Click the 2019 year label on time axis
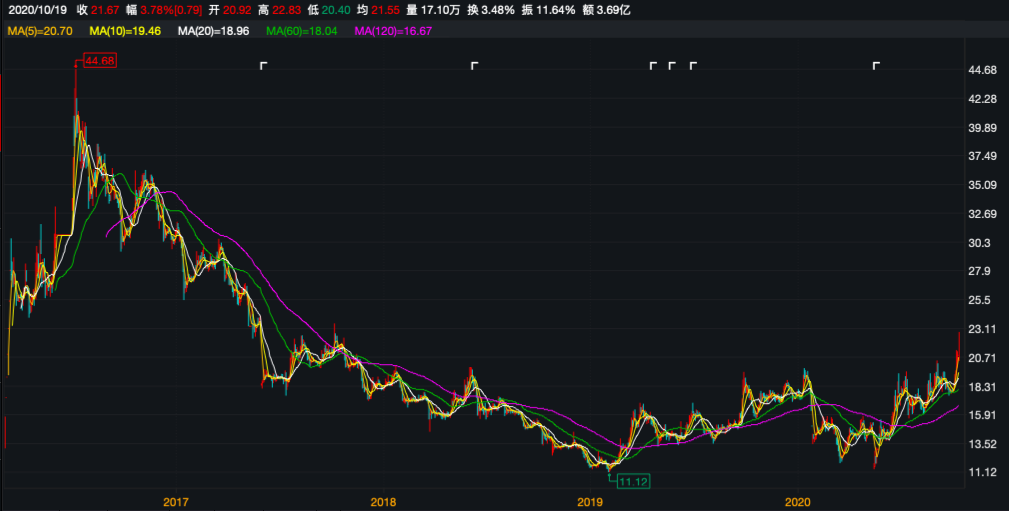1009x511 pixels. pyautogui.click(x=590, y=501)
